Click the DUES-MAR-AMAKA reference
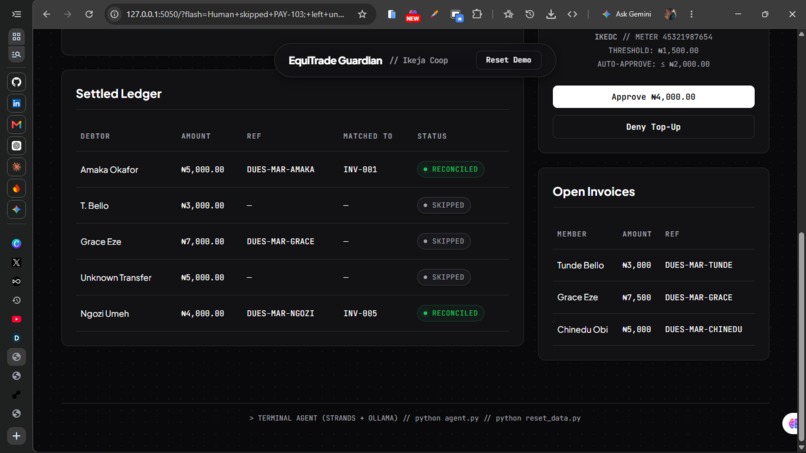Image resolution: width=806 pixels, height=453 pixels. coord(280,169)
